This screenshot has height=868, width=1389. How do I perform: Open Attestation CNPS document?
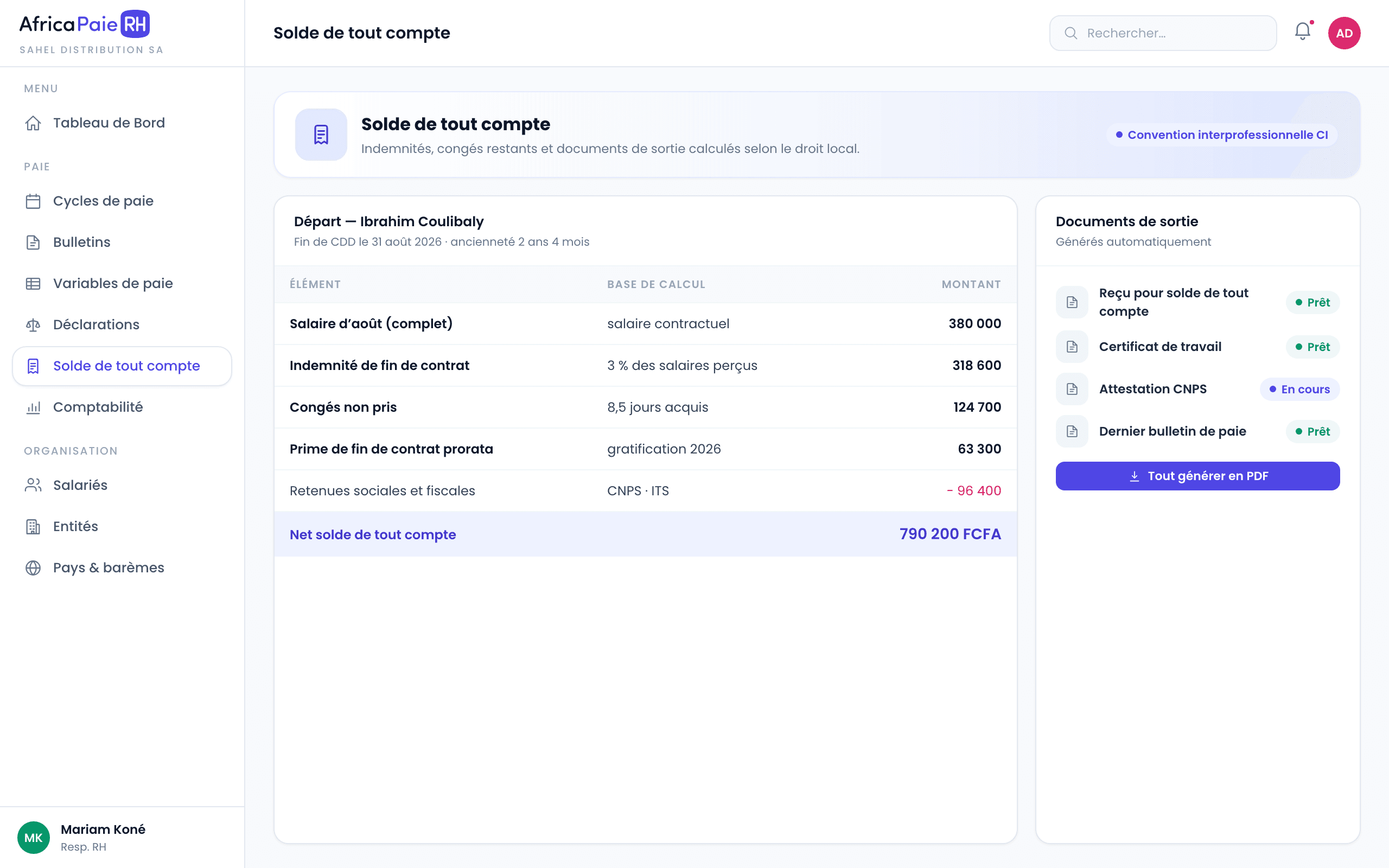1197,389
